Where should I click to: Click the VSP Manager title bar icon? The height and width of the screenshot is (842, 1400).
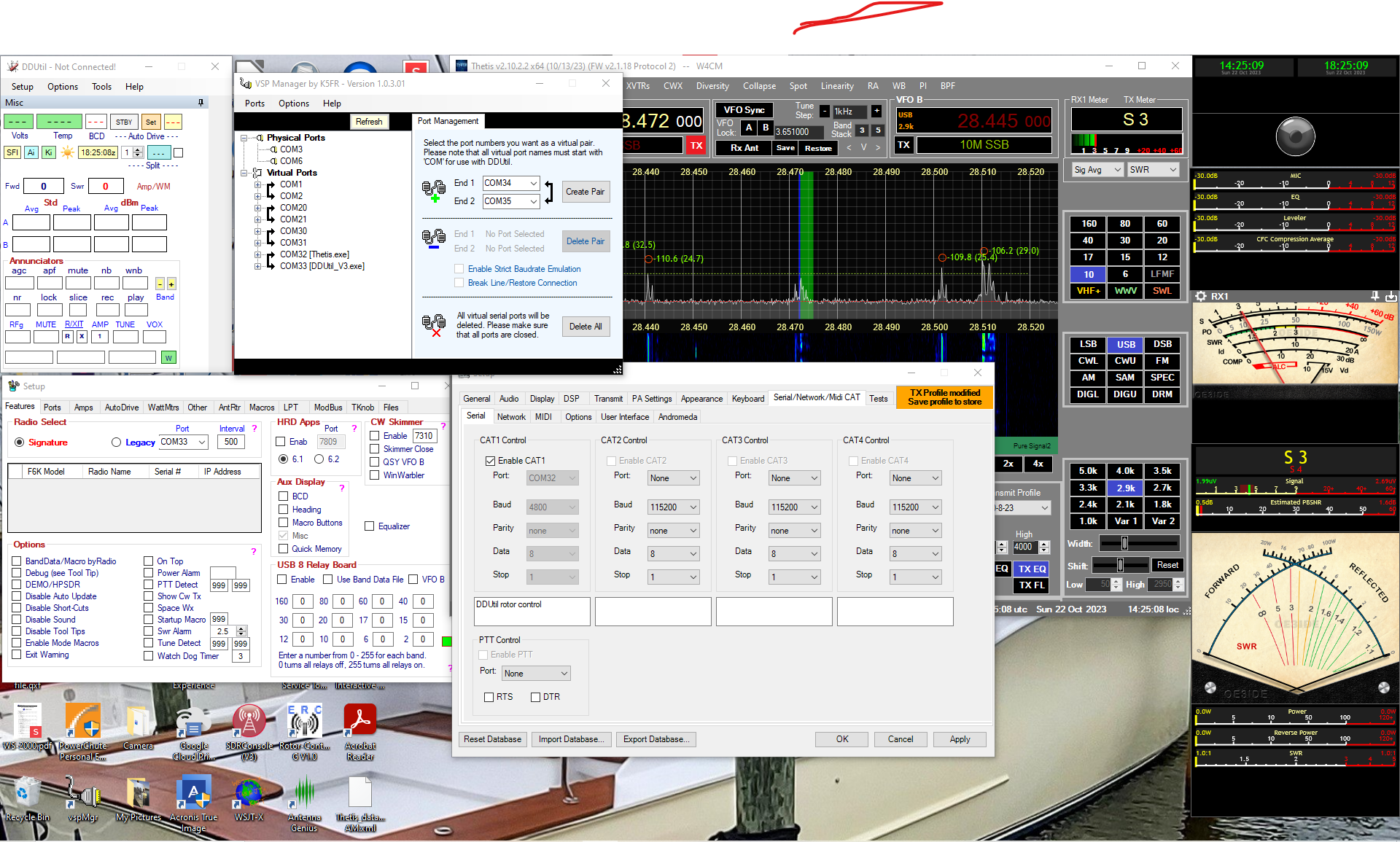(x=246, y=84)
